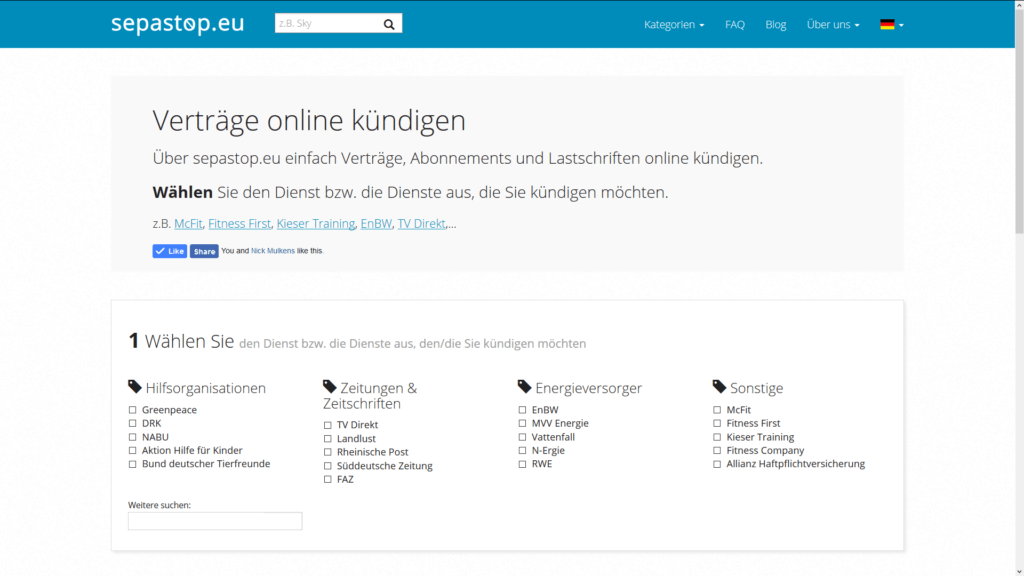Check the Greenpeace checkbox

[133, 410]
